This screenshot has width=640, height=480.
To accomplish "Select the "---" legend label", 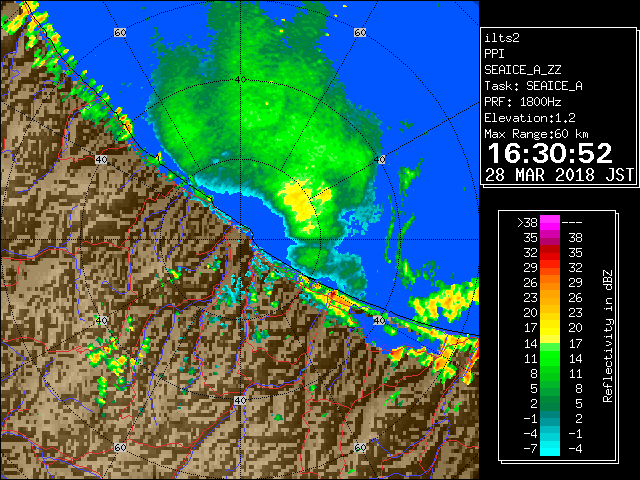I will point(572,223).
